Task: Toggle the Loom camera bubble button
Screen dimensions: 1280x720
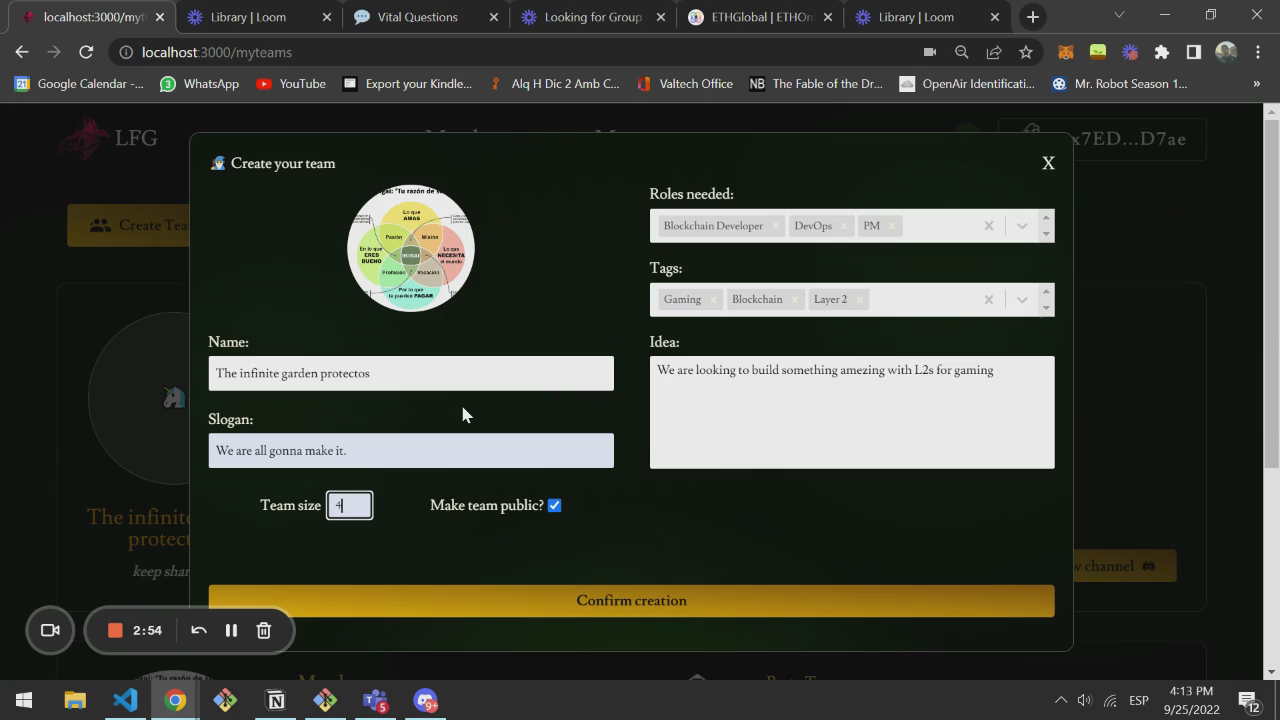Action: (50, 630)
